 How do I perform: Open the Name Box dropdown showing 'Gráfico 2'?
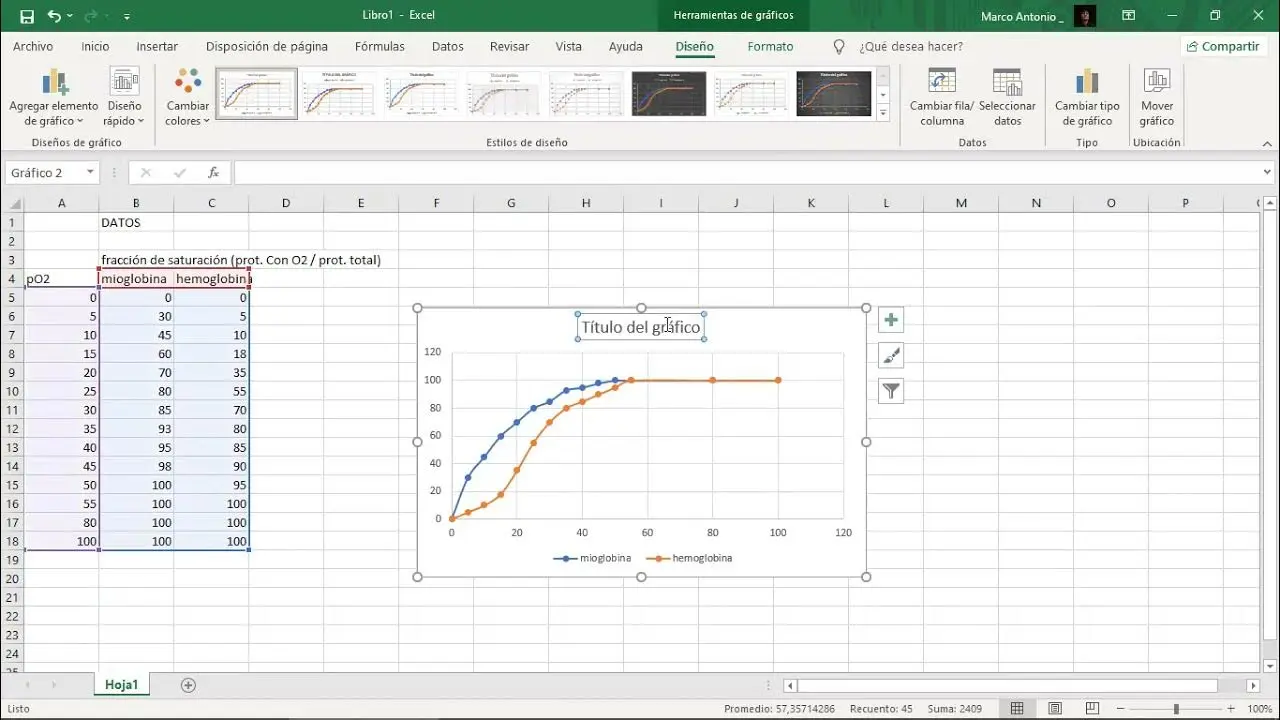[x=88, y=172]
